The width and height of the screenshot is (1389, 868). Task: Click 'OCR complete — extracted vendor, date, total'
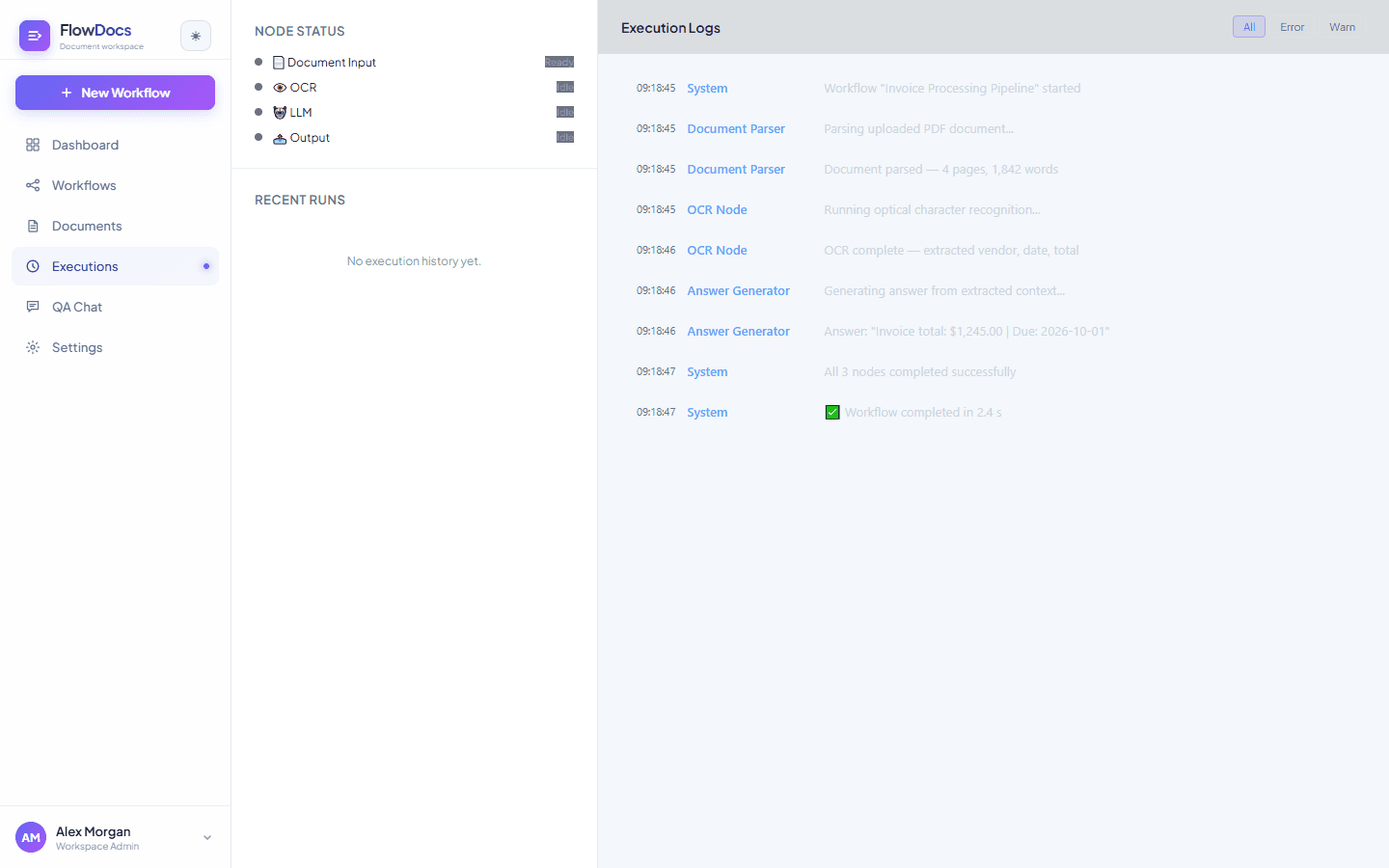pos(951,251)
